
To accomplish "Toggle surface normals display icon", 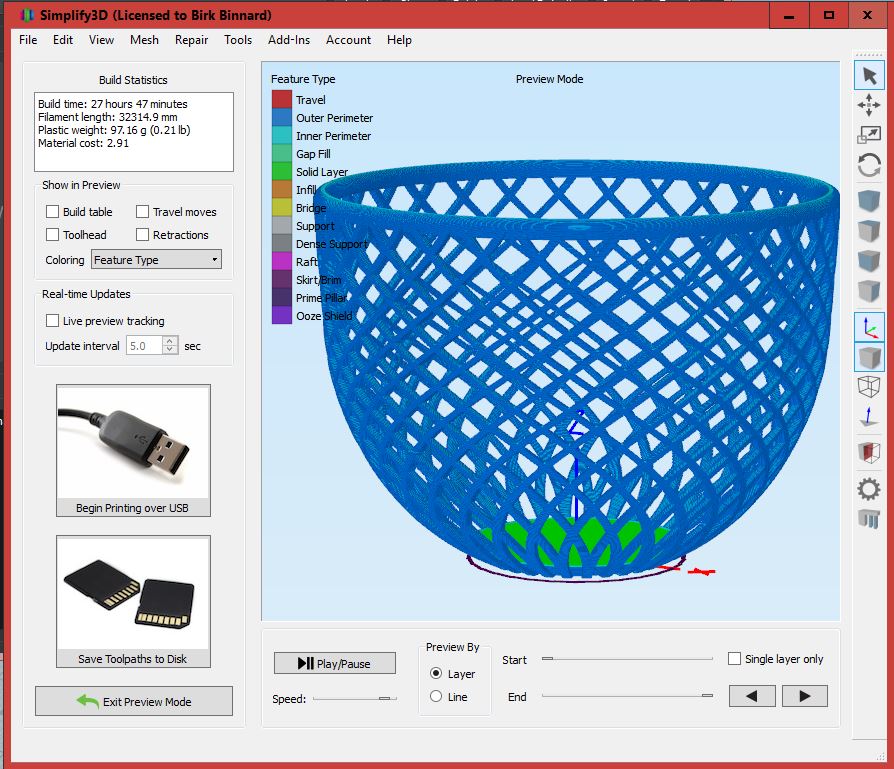I will [869, 416].
